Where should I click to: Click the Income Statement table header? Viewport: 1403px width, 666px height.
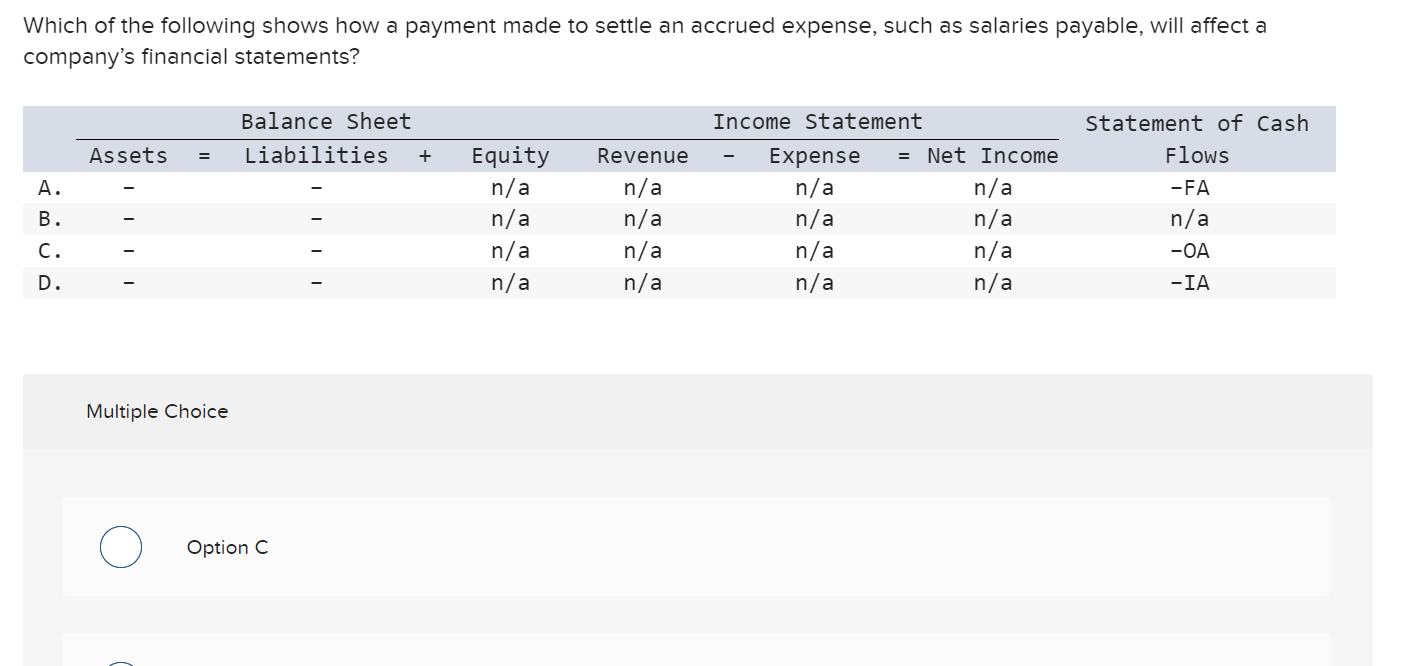pos(816,121)
